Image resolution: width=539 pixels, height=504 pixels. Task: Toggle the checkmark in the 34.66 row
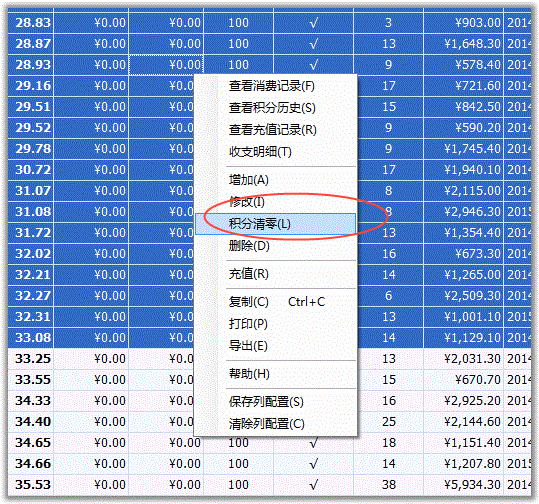[314, 464]
